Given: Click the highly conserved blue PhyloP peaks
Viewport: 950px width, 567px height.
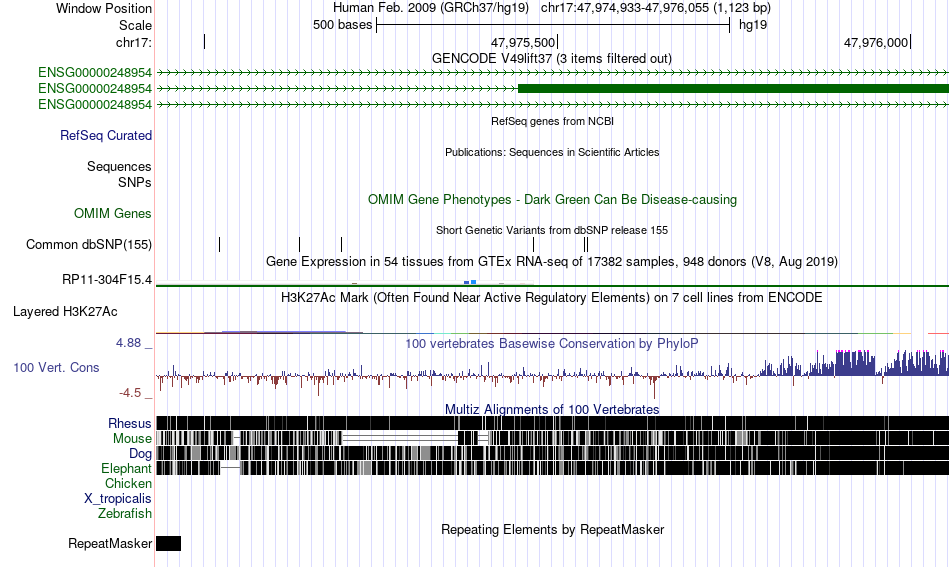Looking at the screenshot, I should 853,363.
